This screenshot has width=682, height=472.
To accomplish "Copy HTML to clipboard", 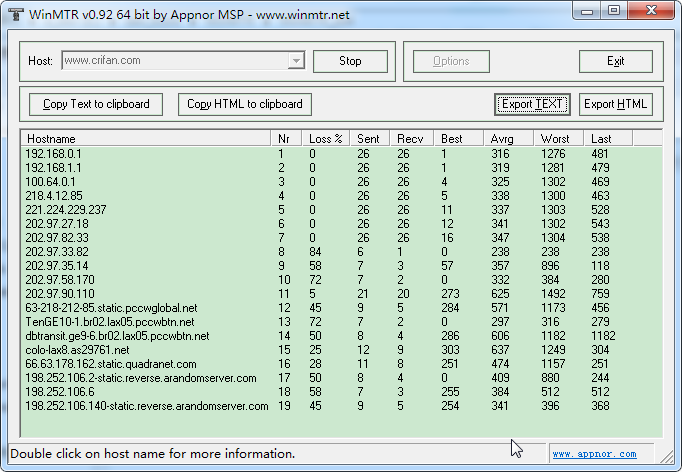I will click(x=245, y=104).
